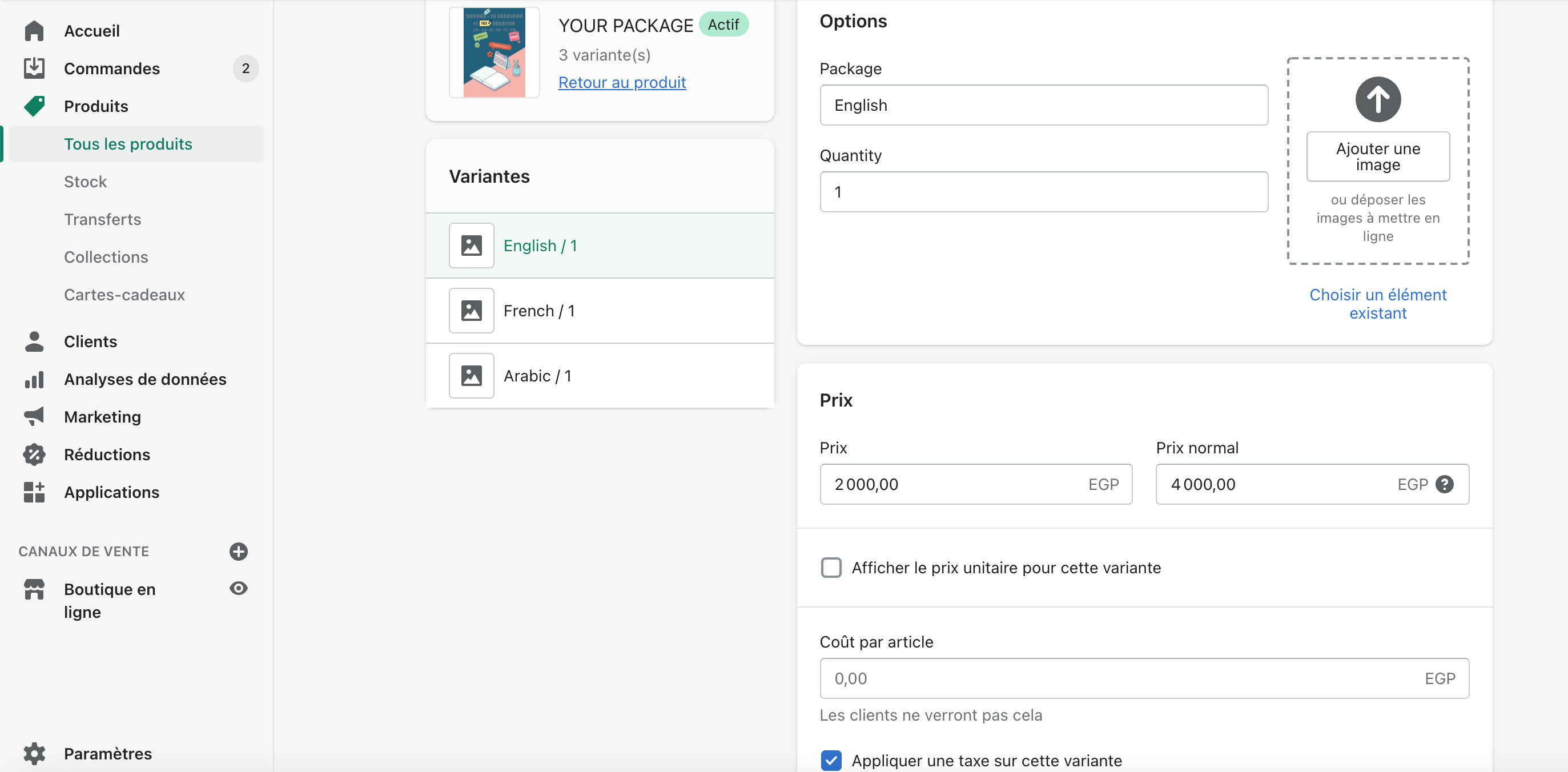Open Commandes via its inbox icon
Screen dimensions: 1568x772
click(x=34, y=68)
